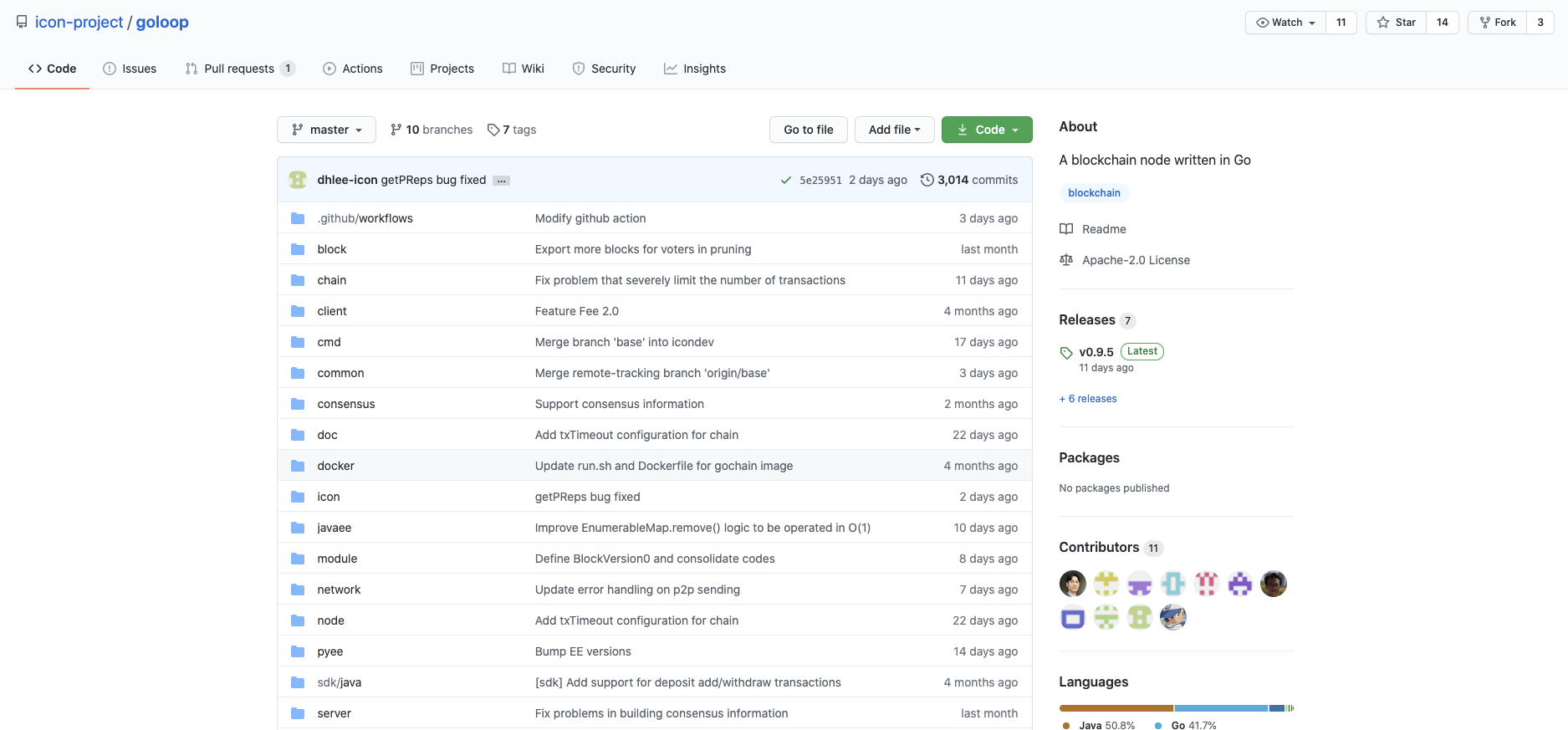
Task: Switch to the Issues tab
Action: point(130,69)
